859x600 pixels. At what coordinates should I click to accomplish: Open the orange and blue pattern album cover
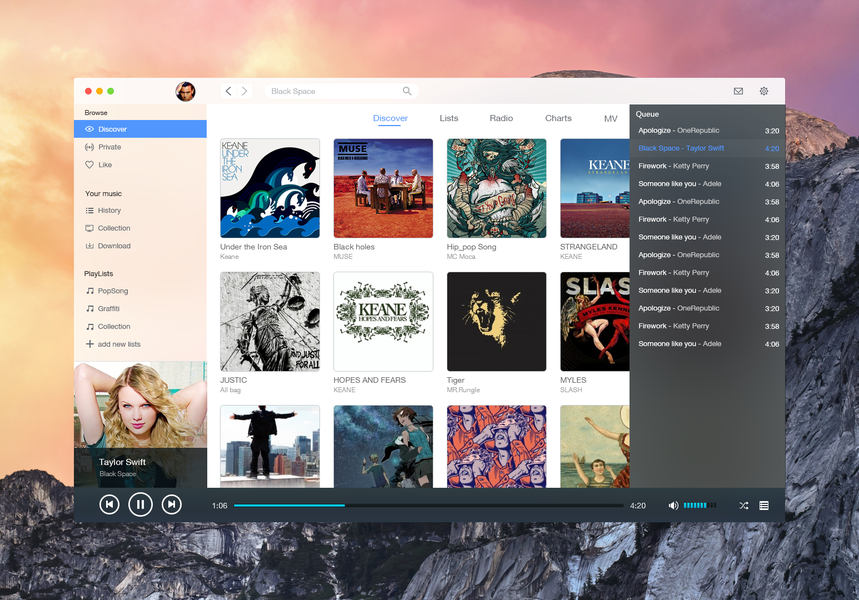[496, 447]
